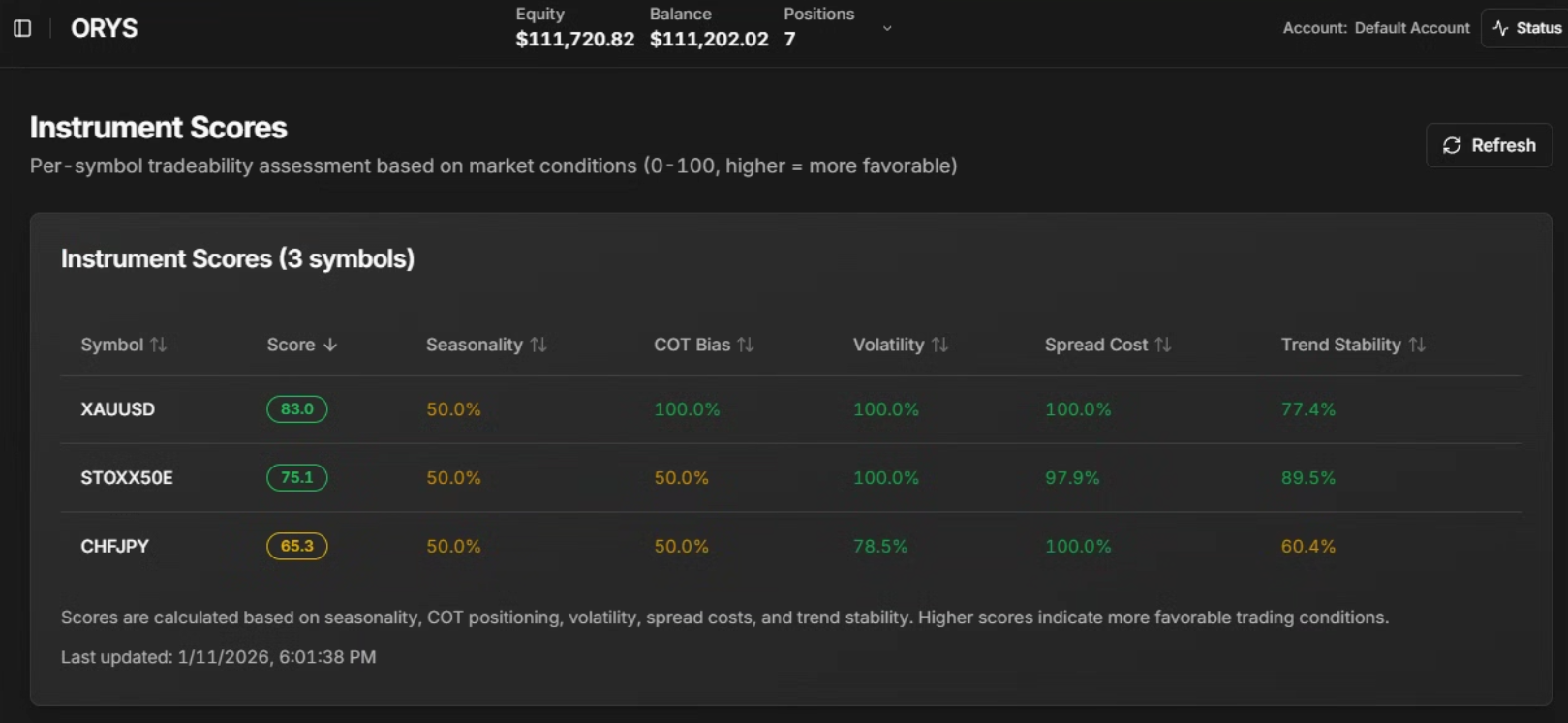The height and width of the screenshot is (723, 1568).
Task: Click the Refresh button
Action: pos(1489,145)
